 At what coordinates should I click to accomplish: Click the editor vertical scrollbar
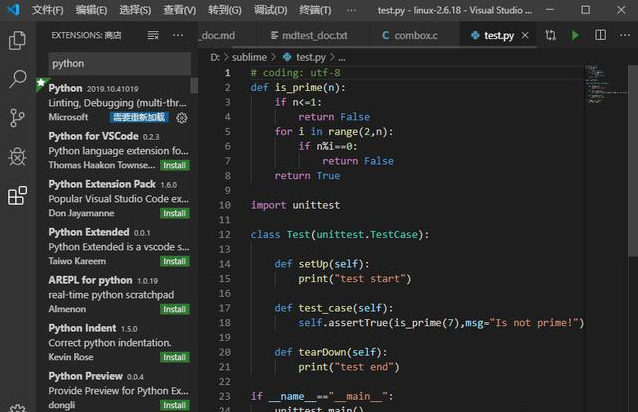633,161
